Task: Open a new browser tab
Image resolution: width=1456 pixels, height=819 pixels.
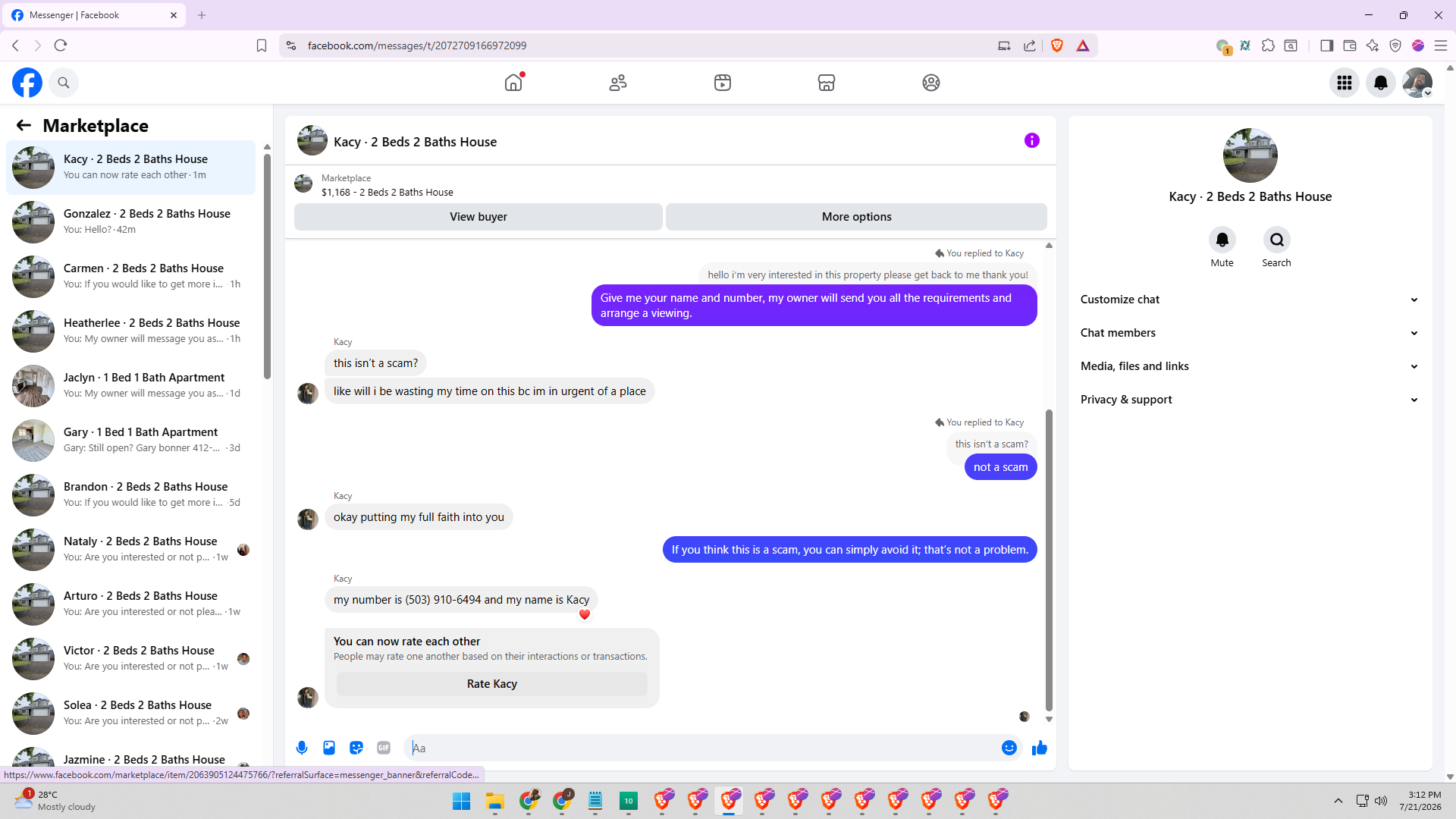Action: 202,15
